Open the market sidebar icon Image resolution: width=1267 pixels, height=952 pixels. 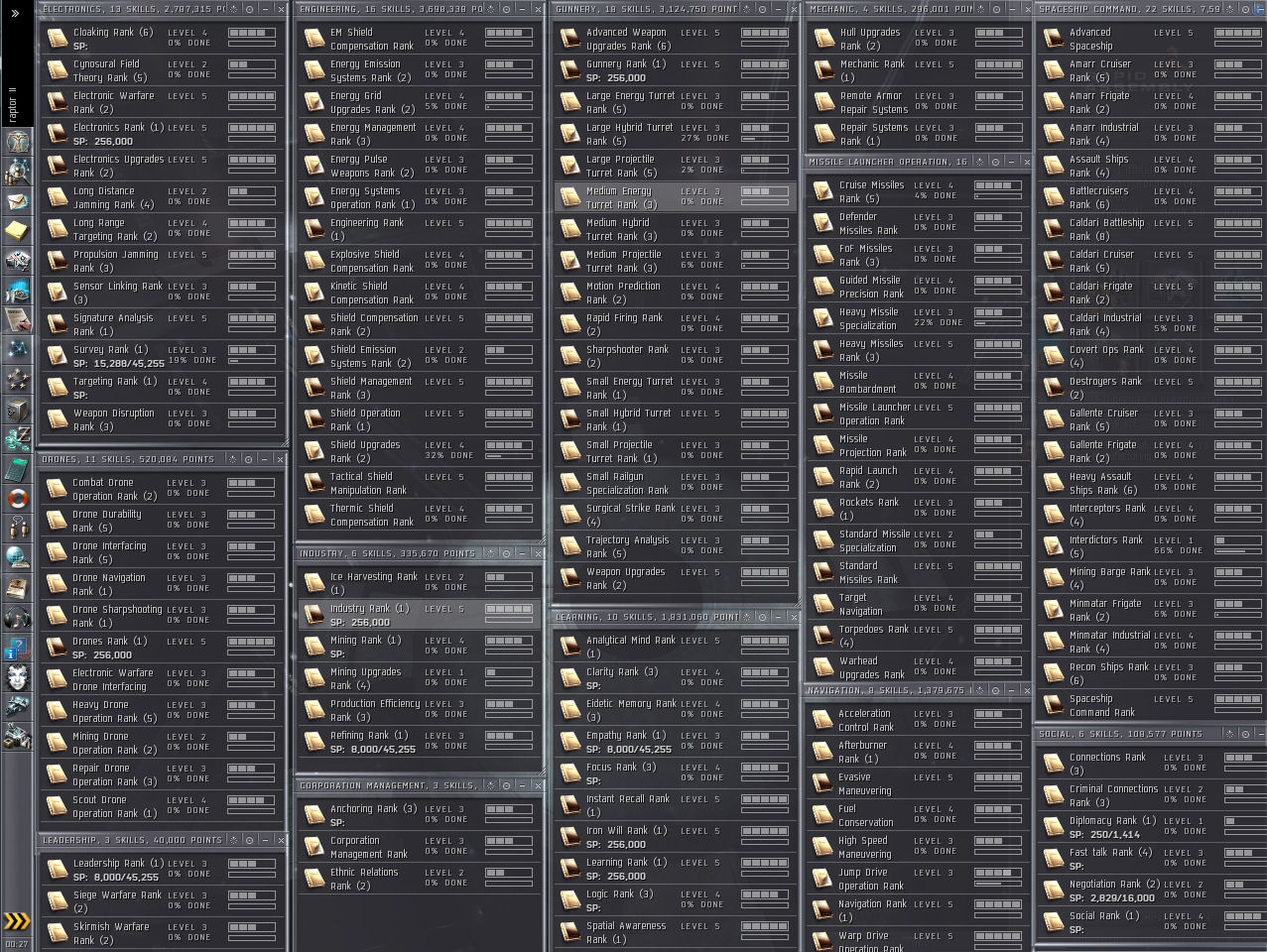tap(17, 291)
